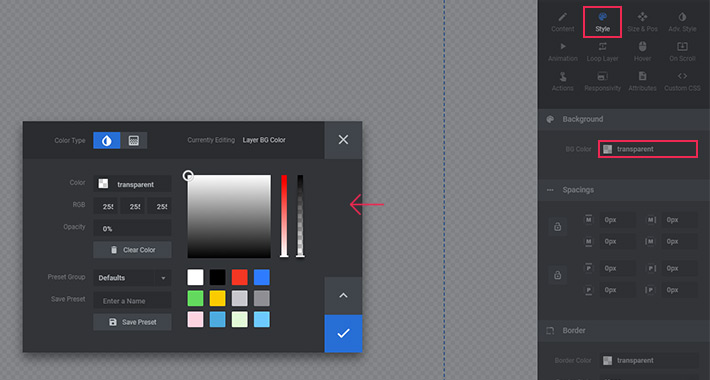Close the color picker dialog

point(343,140)
